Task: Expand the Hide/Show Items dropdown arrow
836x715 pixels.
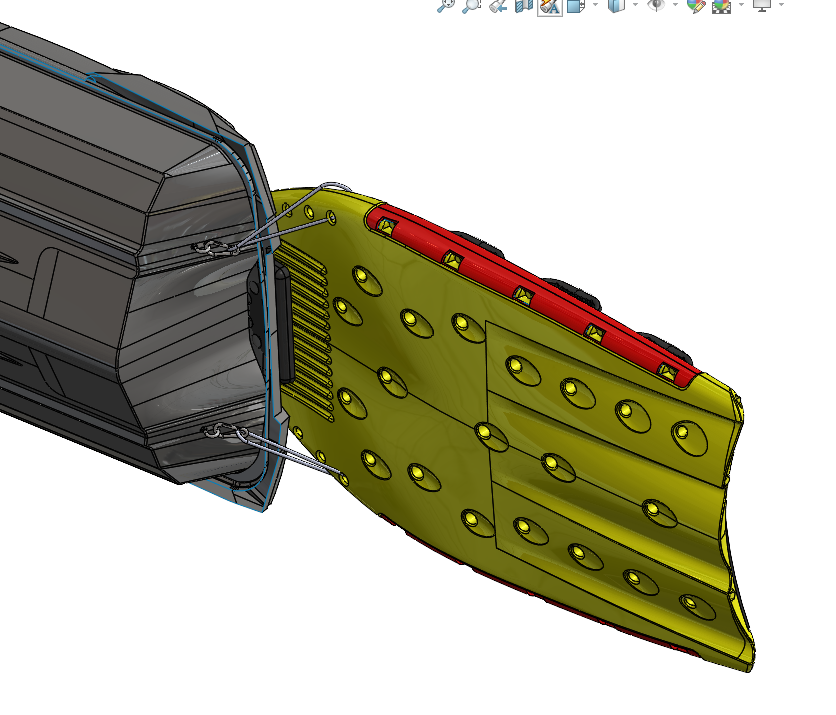Action: 676,5
